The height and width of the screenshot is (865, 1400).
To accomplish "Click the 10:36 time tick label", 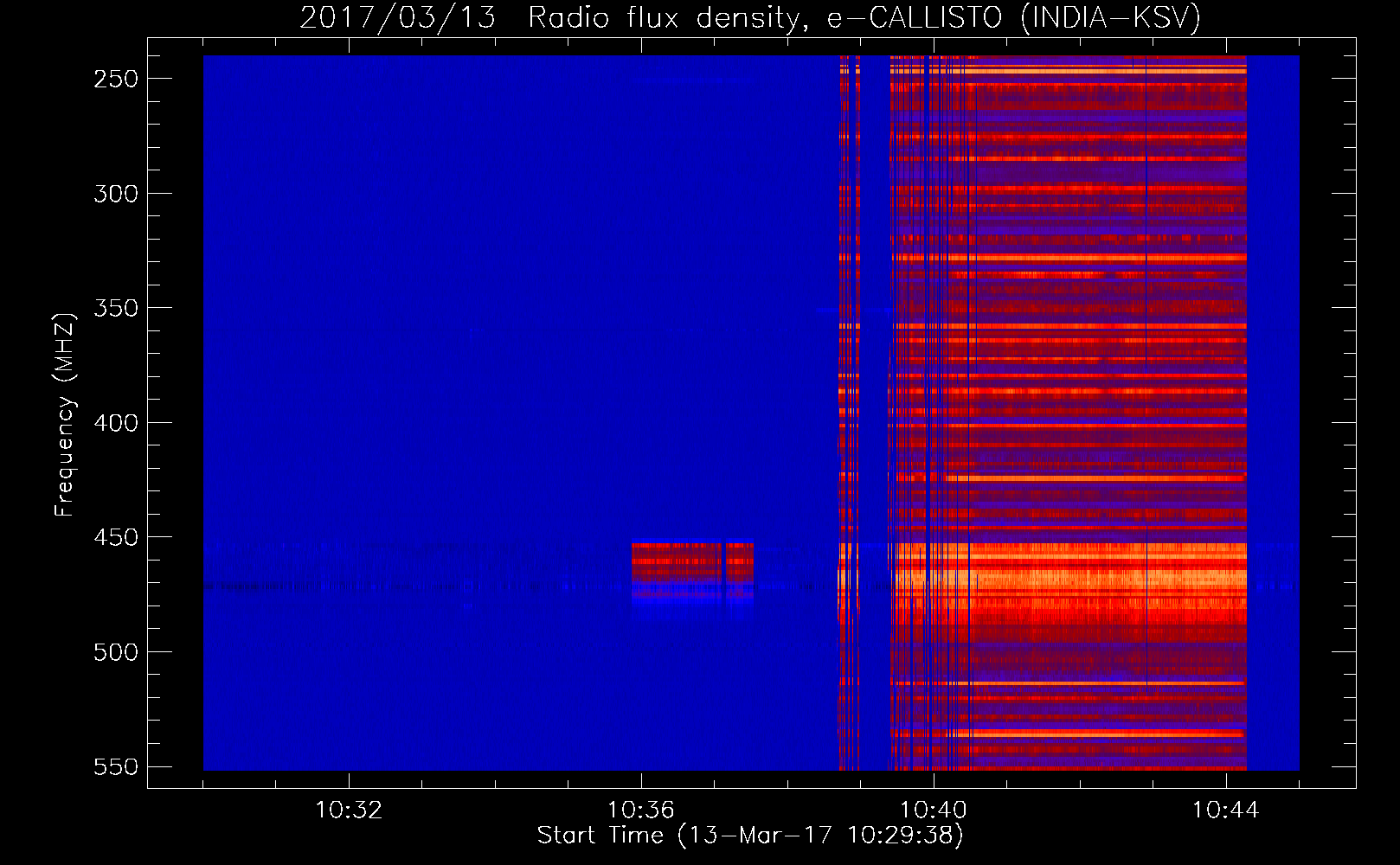I will point(641,811).
